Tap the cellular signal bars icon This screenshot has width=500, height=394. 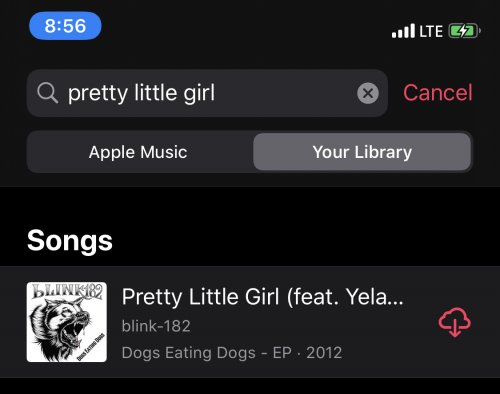tap(403, 31)
